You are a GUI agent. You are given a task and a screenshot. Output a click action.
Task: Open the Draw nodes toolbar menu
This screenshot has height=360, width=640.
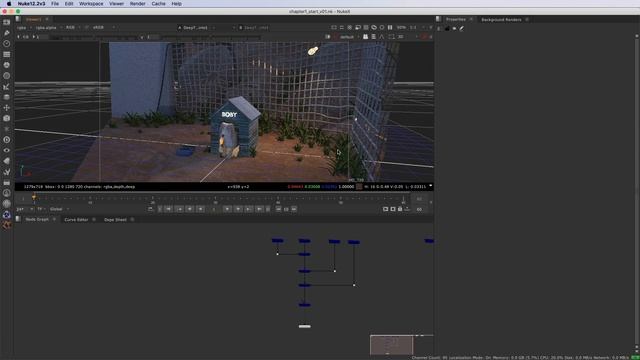[x=7, y=33]
